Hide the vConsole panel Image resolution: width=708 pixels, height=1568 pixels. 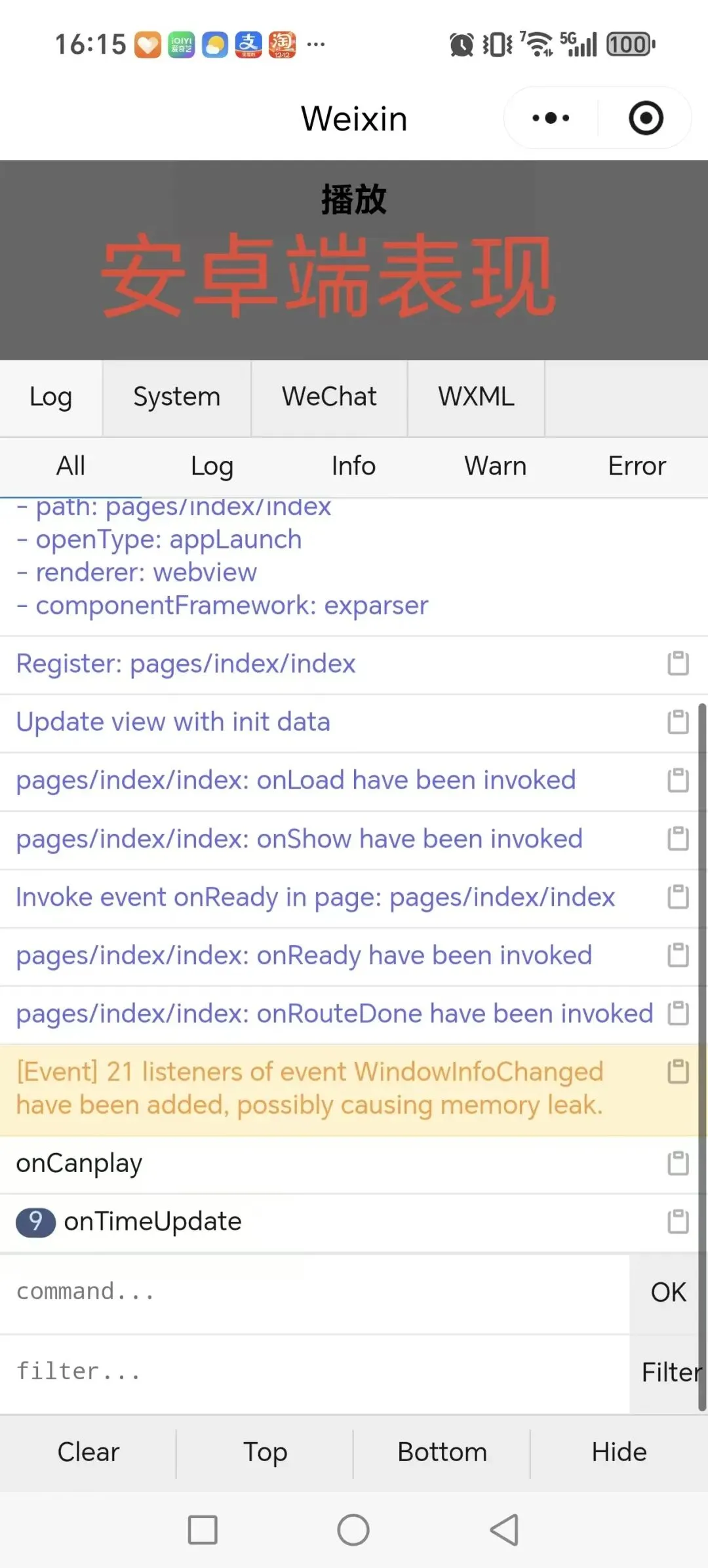point(619,1452)
